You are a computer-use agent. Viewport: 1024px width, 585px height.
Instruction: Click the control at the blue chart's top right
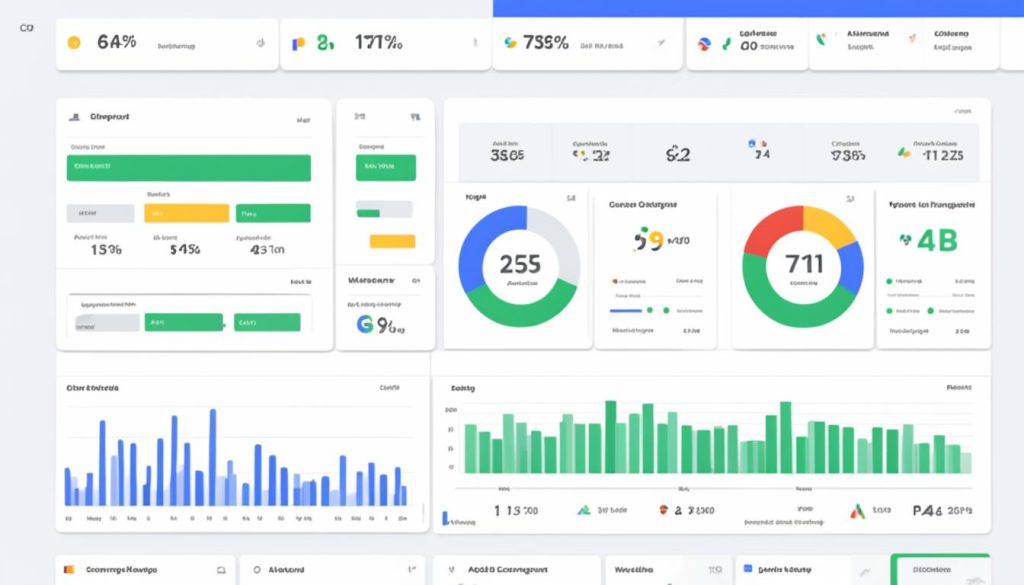coord(389,387)
